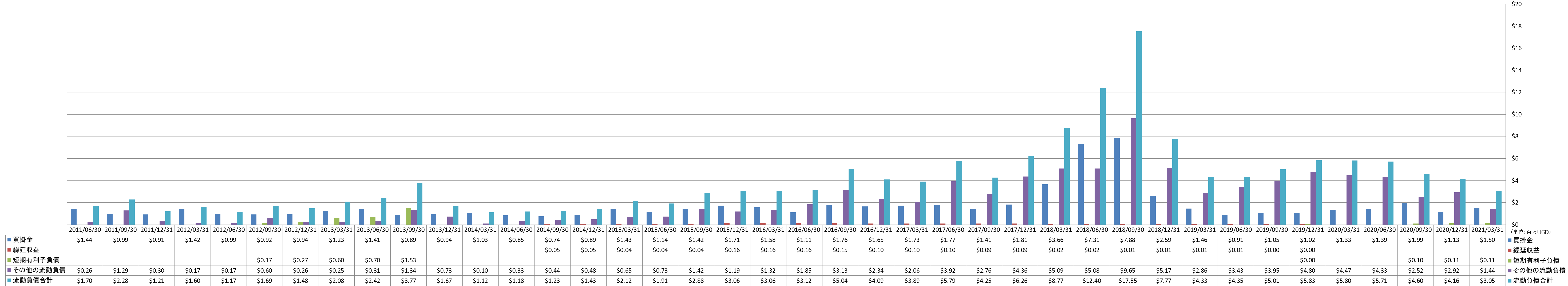1568x286 pixels.
Task: Click the $1.44 accounts payable cell for 2011/06/30
Action: (x=85, y=240)
